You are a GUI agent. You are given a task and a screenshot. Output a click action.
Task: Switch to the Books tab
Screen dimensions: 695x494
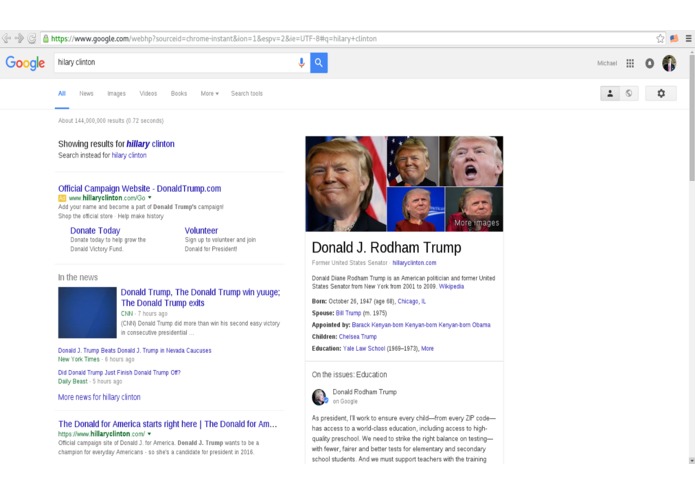(179, 93)
